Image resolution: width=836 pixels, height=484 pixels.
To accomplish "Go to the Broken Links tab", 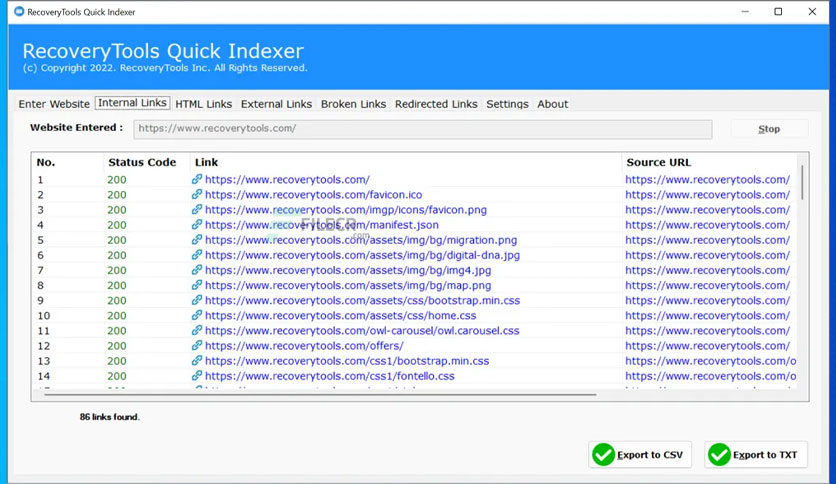I will click(x=353, y=104).
